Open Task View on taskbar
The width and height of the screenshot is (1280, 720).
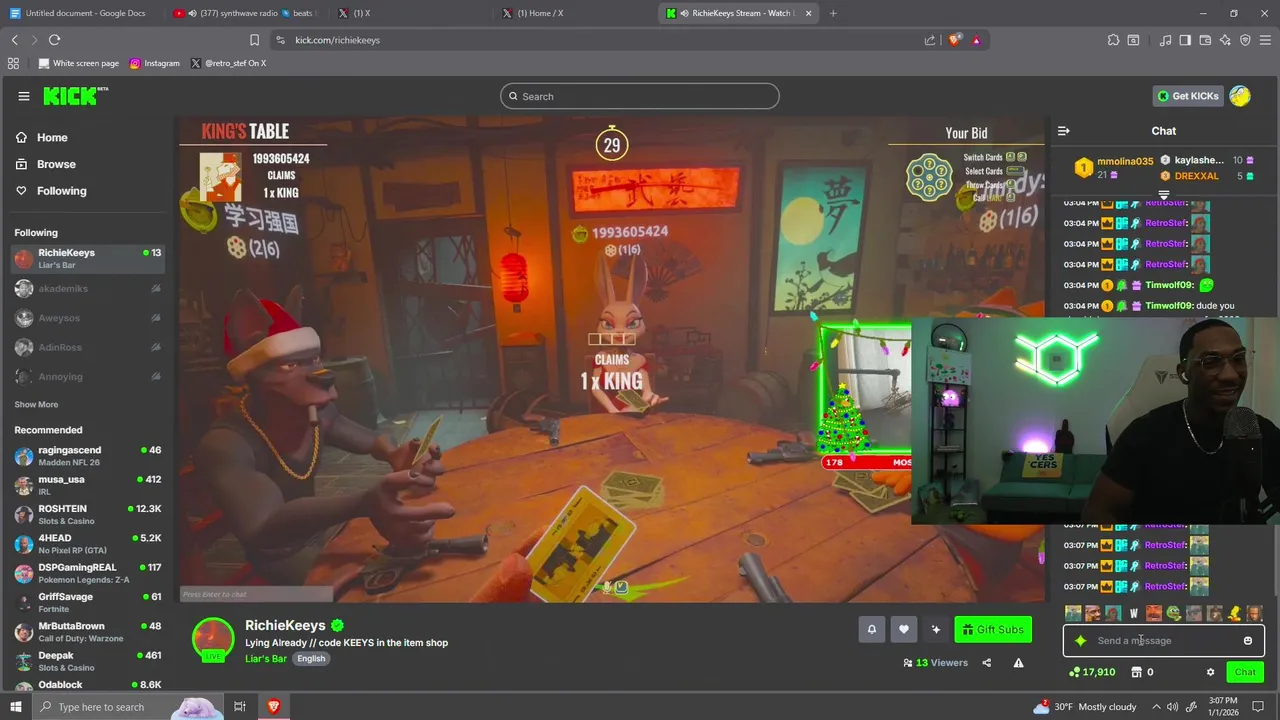pyautogui.click(x=240, y=707)
